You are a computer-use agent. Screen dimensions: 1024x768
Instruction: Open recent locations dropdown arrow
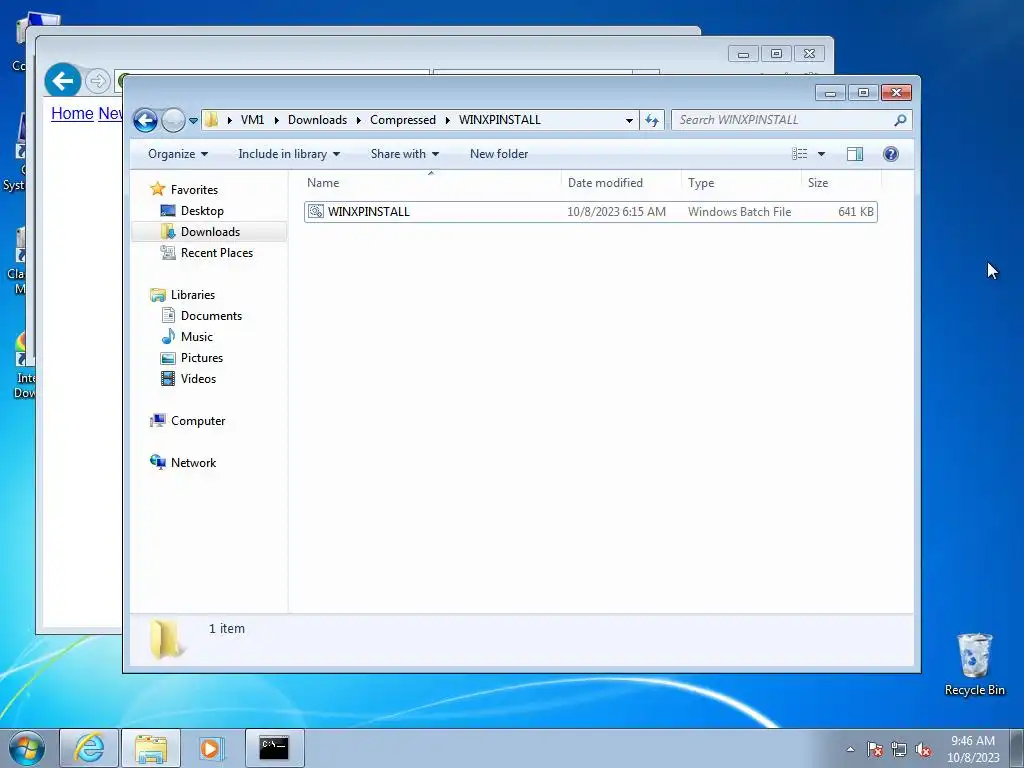(193, 120)
